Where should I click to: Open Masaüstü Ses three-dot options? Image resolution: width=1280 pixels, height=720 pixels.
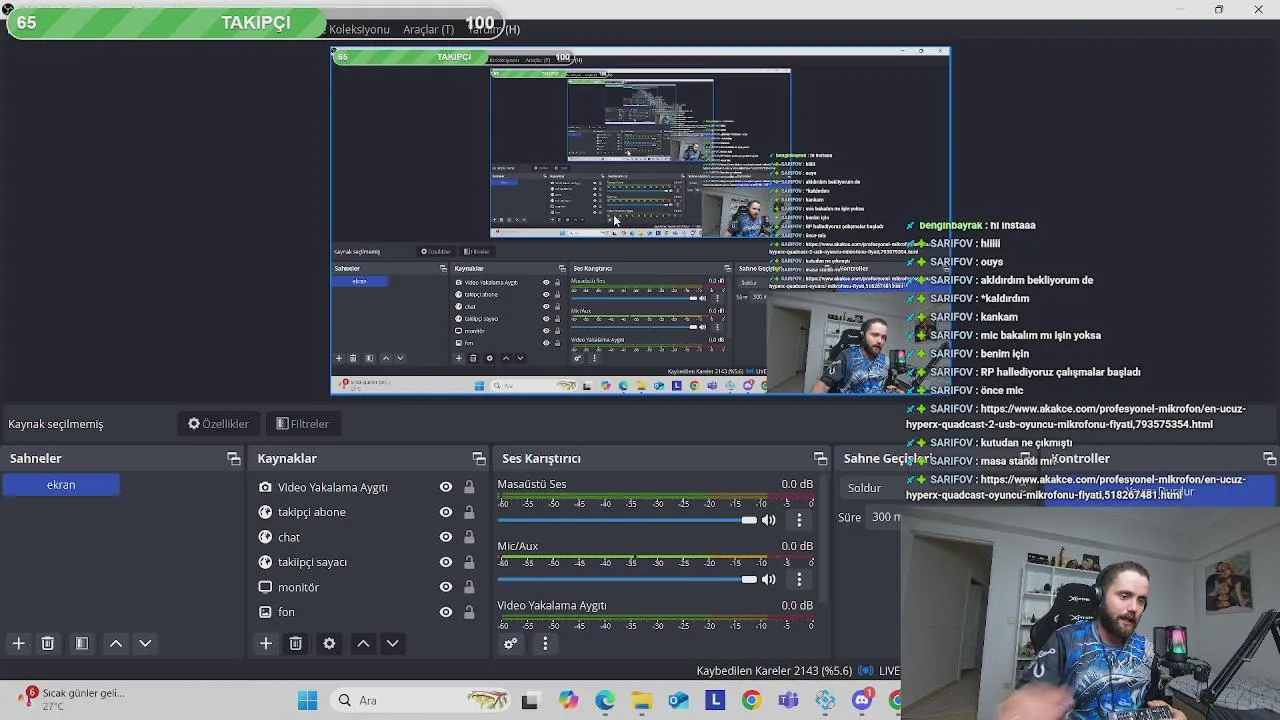pos(799,520)
